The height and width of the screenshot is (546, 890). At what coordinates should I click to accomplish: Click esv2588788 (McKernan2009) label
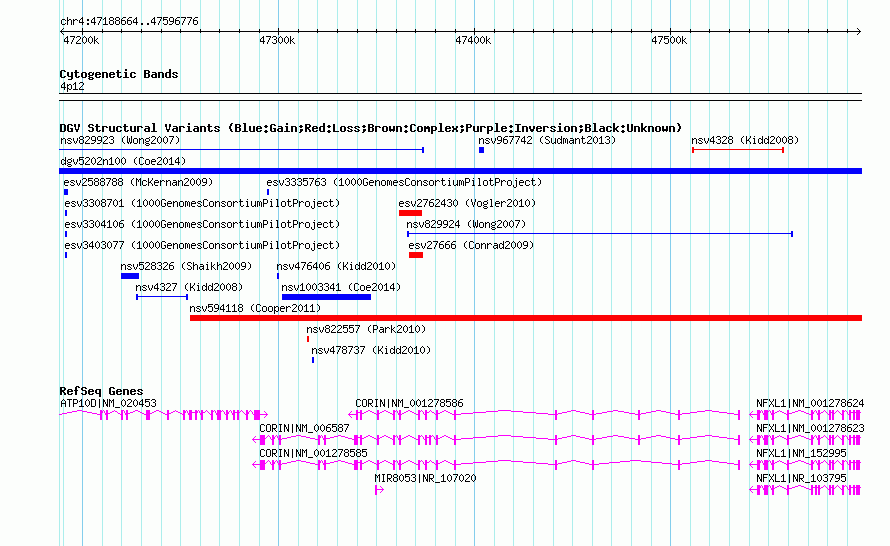click(138, 182)
